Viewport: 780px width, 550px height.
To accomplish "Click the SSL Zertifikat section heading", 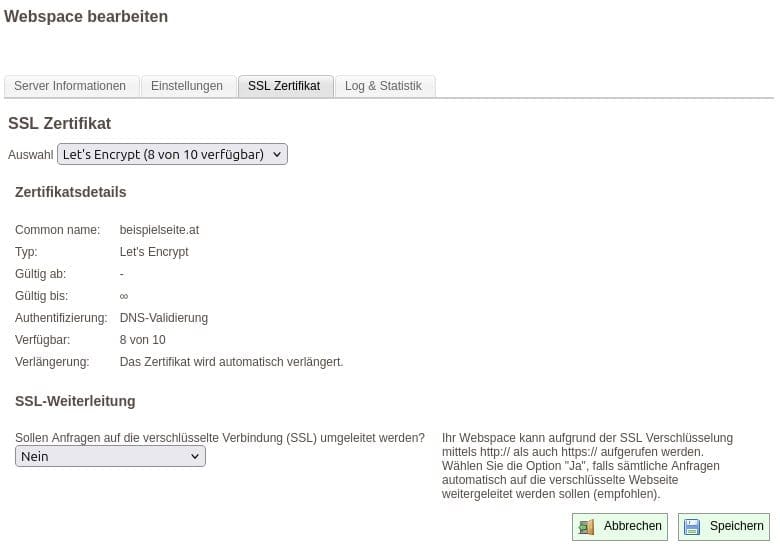I will point(60,123).
